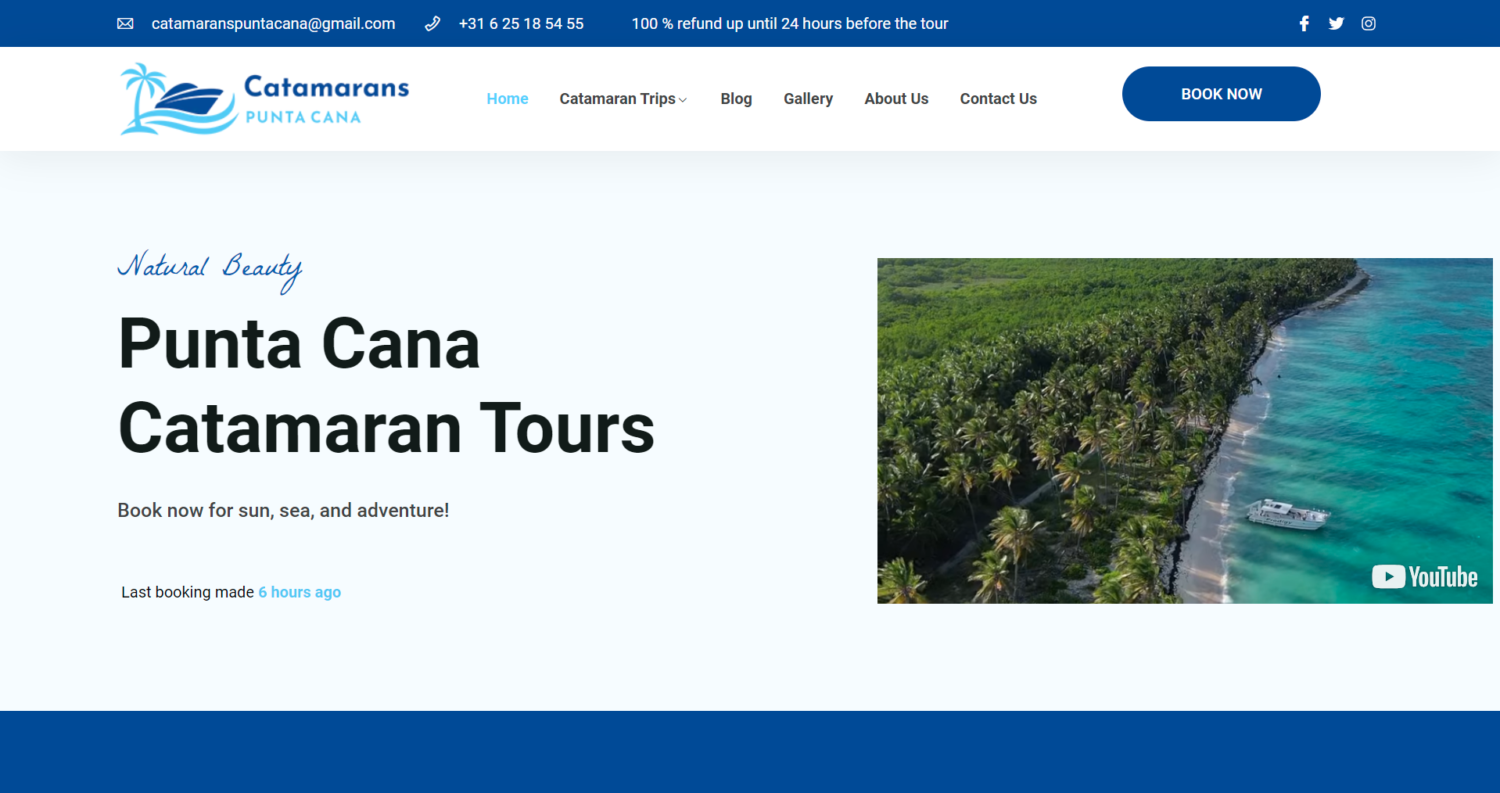Click the envelope email icon
The image size is (1500, 793).
125,24
